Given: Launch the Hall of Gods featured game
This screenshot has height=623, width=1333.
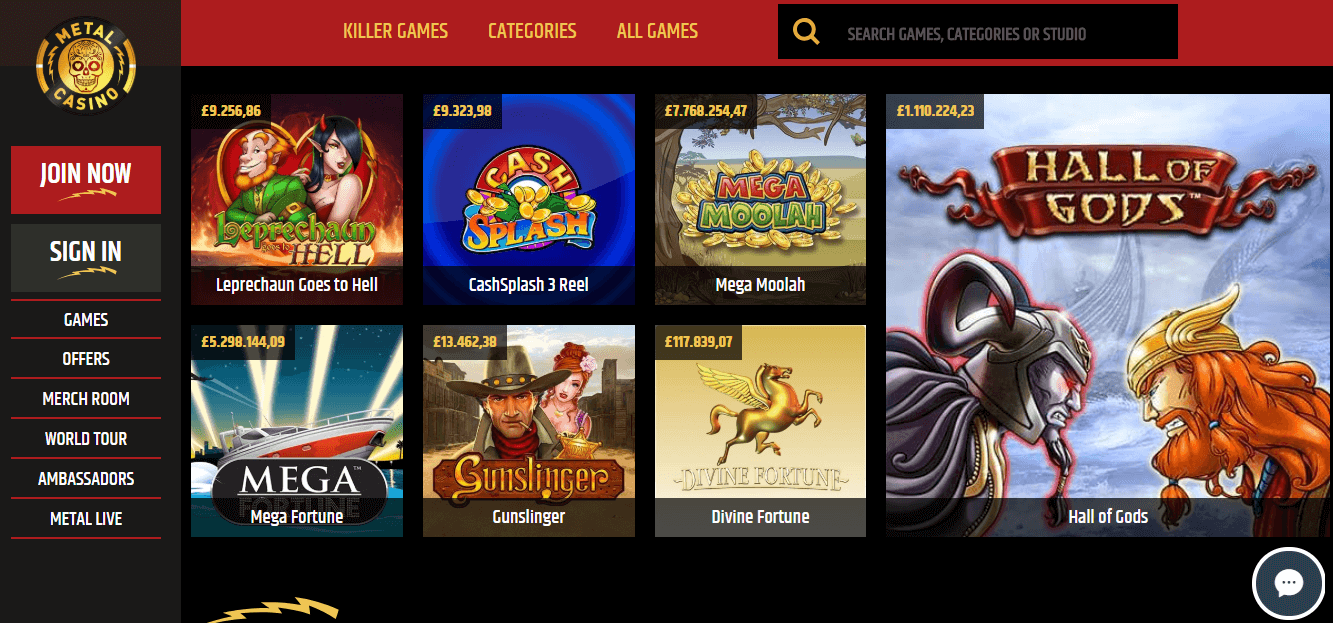Looking at the screenshot, I should pos(1108,315).
